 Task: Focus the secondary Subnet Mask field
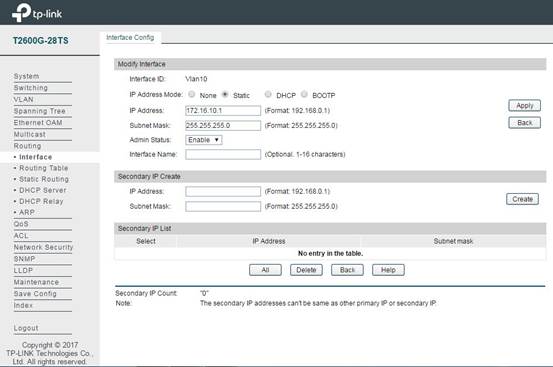pyautogui.click(x=223, y=206)
